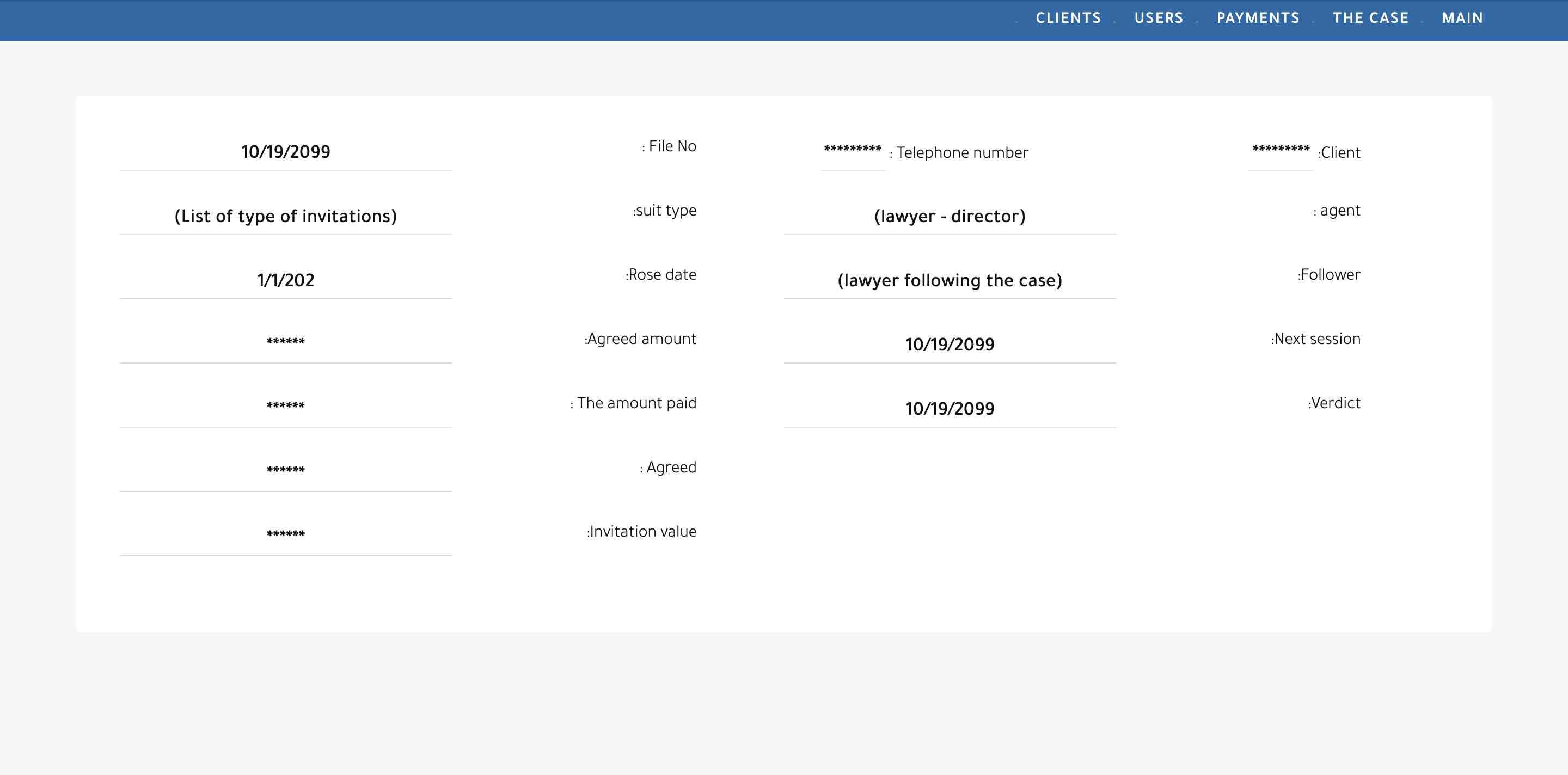This screenshot has height=775, width=1568.
Task: Navigate to THE CASE page
Action: [x=1370, y=19]
